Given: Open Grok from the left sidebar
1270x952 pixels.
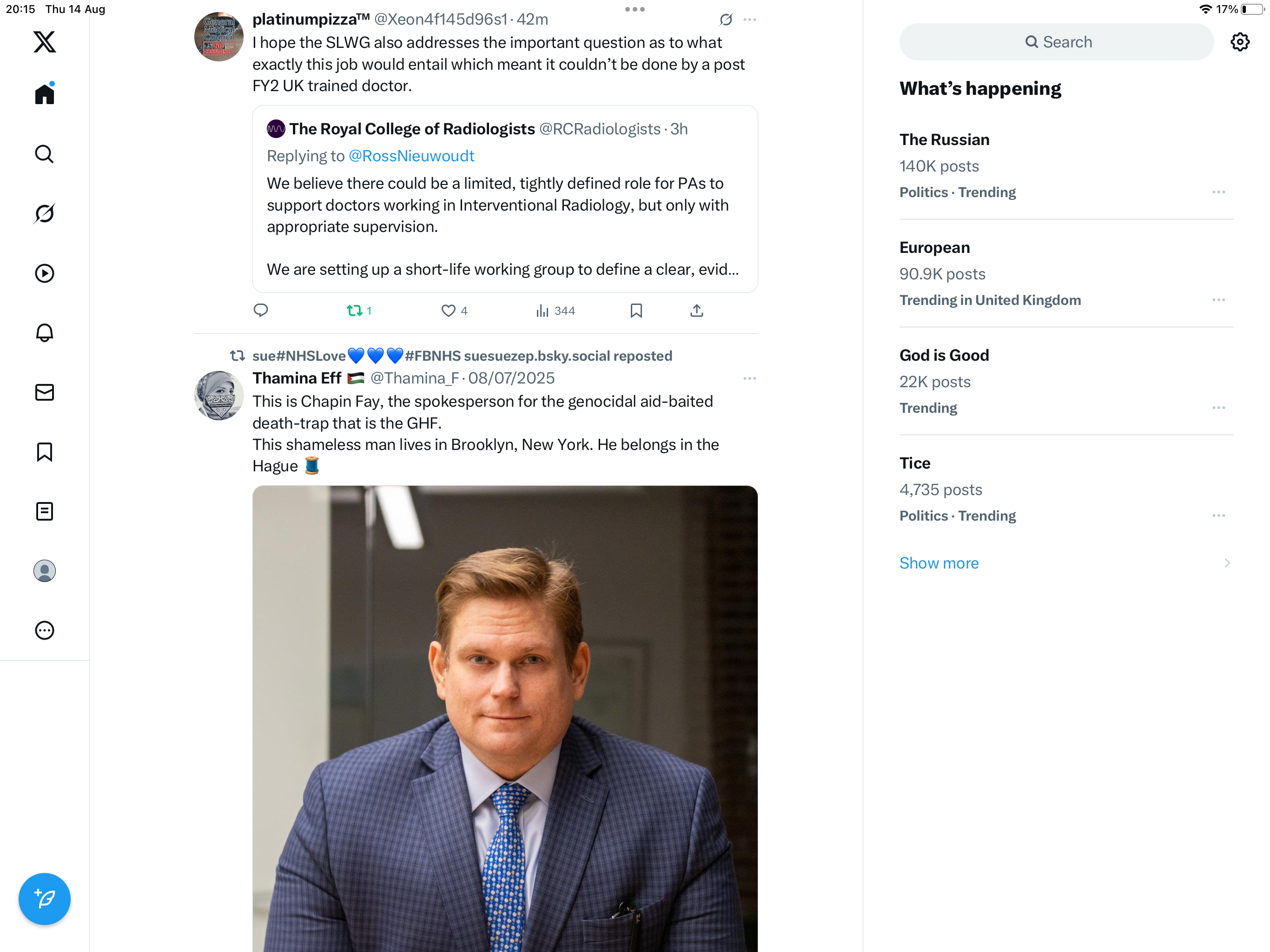Looking at the screenshot, I should tap(44, 214).
